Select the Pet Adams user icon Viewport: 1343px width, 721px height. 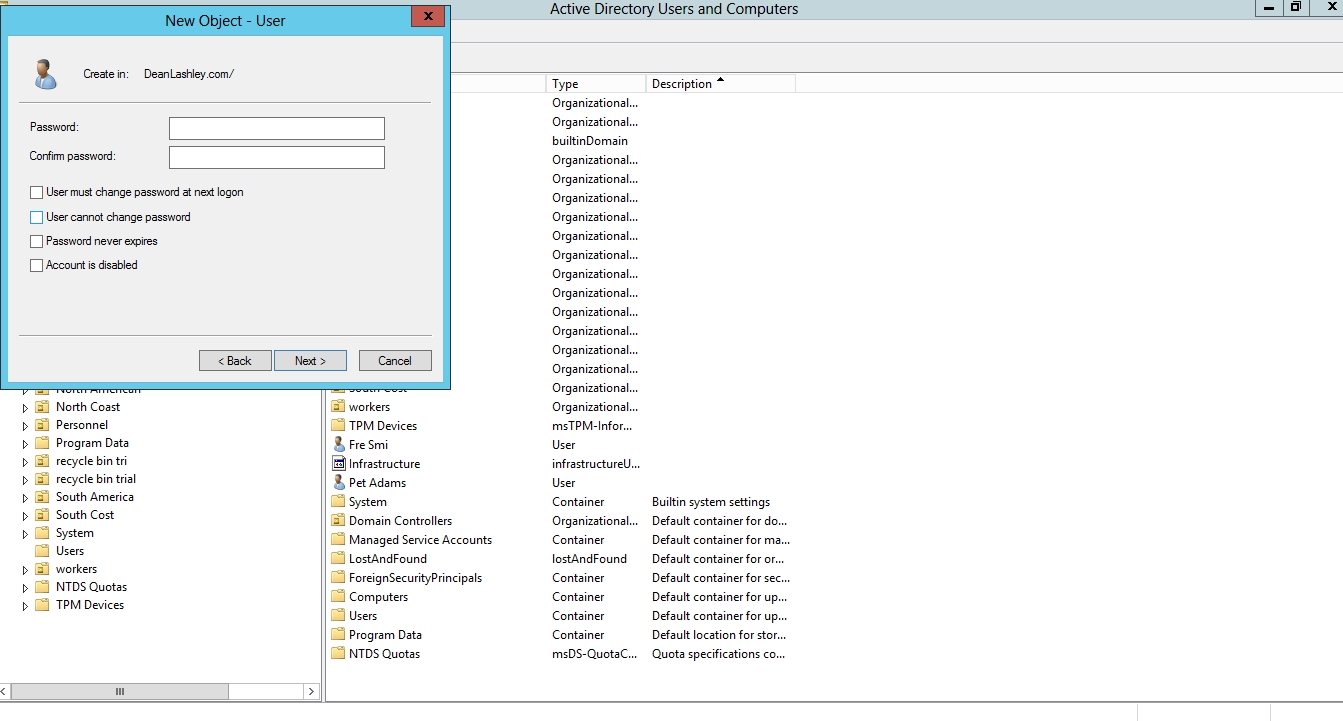click(x=338, y=483)
